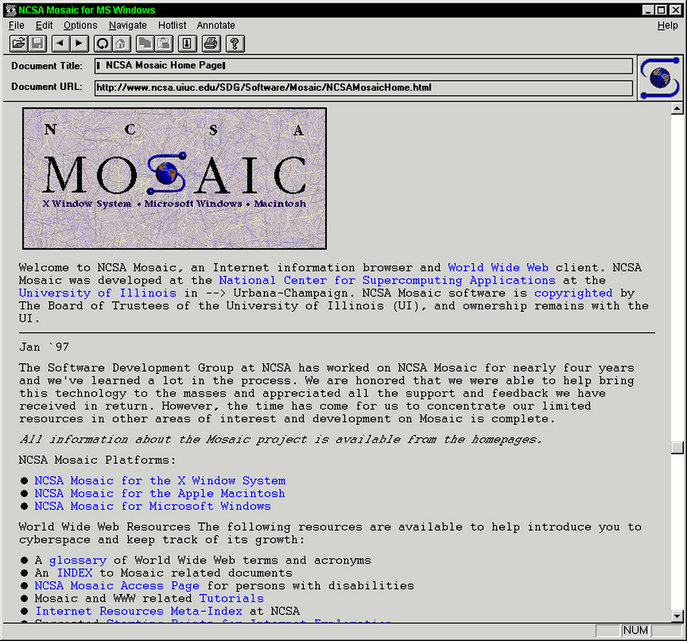The height and width of the screenshot is (641, 687).
Task: Open the Navigate menu
Action: (127, 25)
